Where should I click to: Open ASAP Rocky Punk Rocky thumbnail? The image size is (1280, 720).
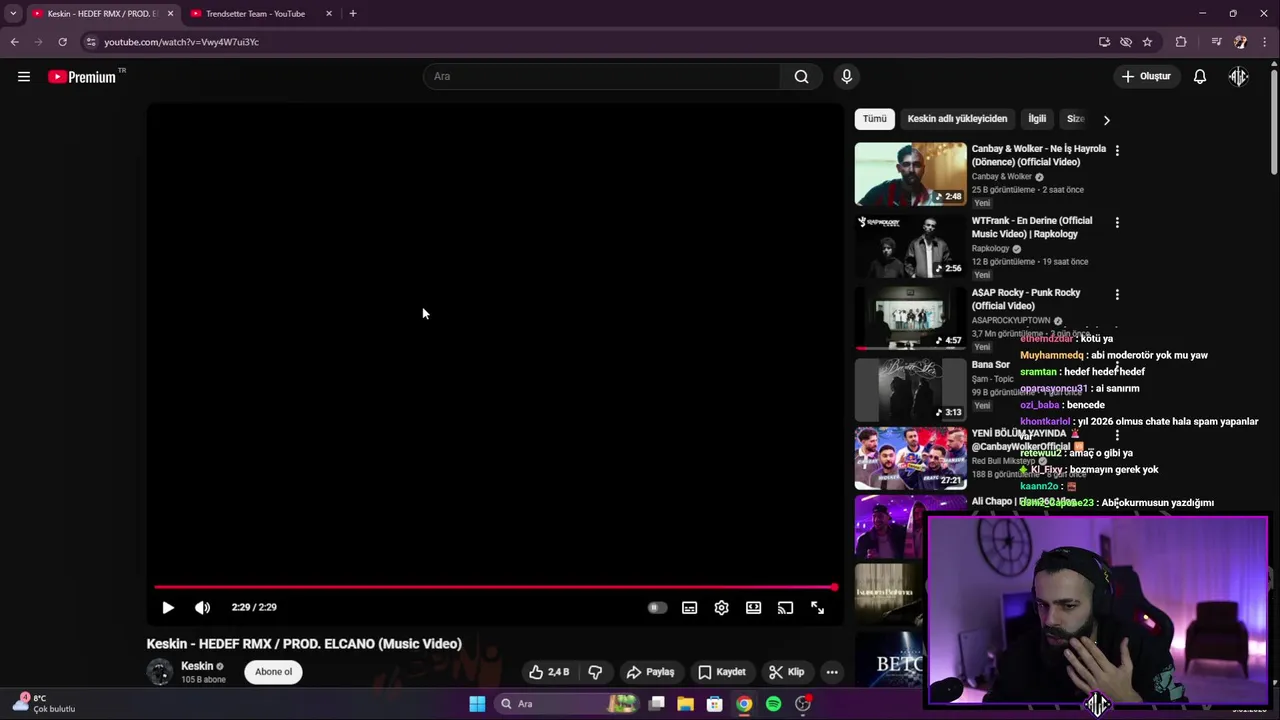click(x=910, y=318)
